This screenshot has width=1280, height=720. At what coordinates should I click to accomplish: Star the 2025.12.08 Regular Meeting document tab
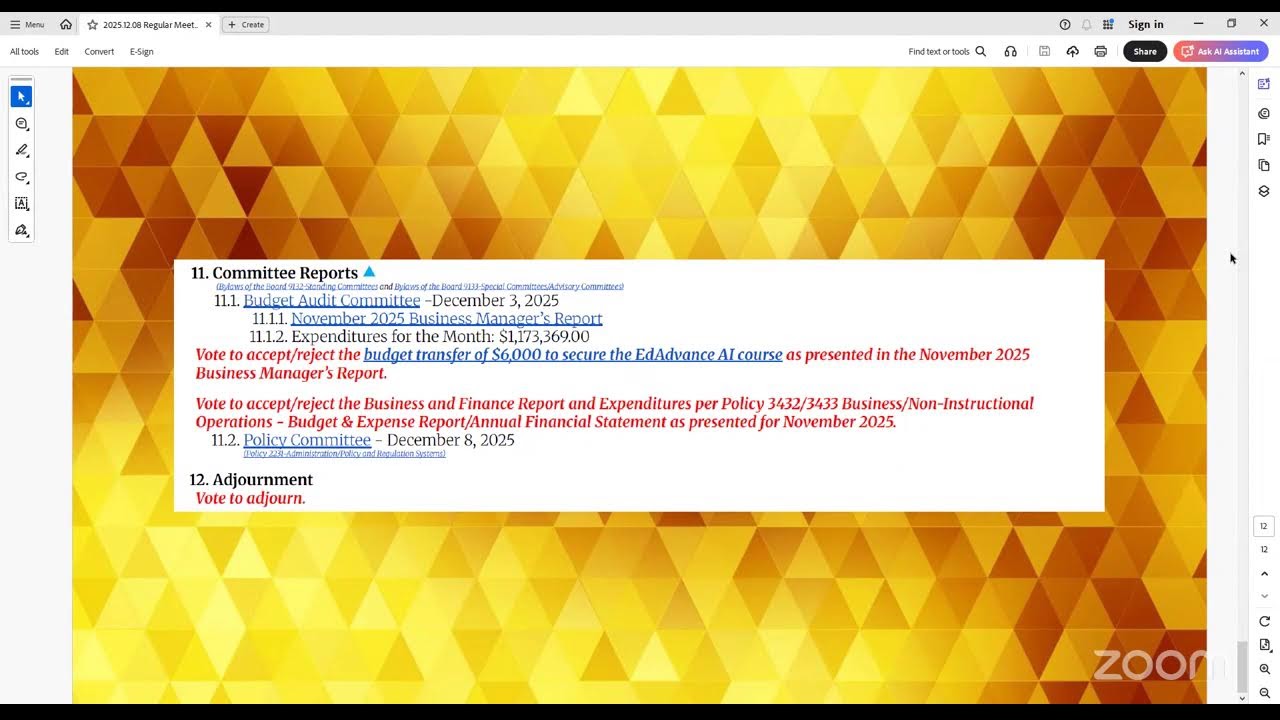[92, 24]
